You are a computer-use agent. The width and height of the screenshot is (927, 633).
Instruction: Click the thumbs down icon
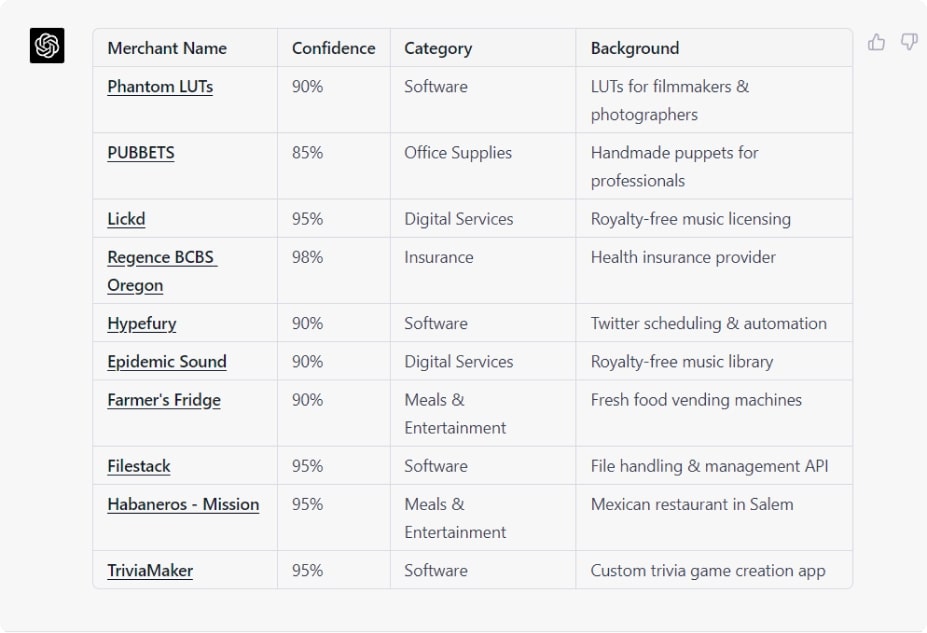pyautogui.click(x=909, y=42)
